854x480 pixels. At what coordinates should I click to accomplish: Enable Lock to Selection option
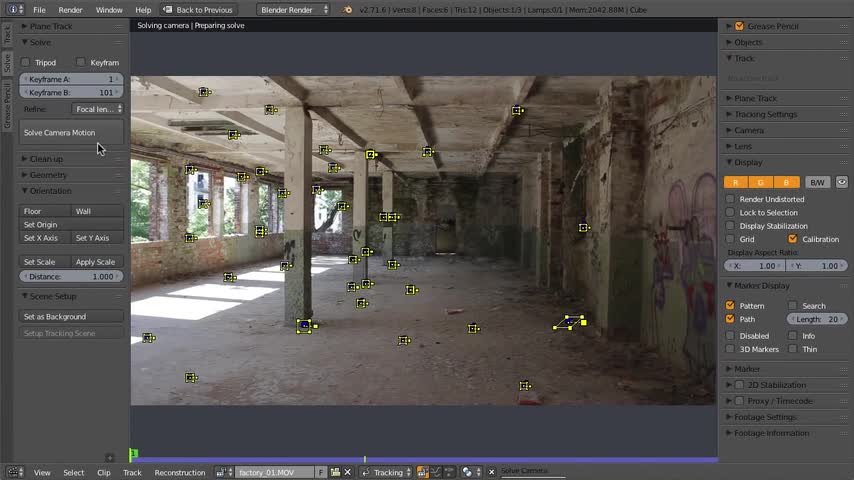pos(730,212)
